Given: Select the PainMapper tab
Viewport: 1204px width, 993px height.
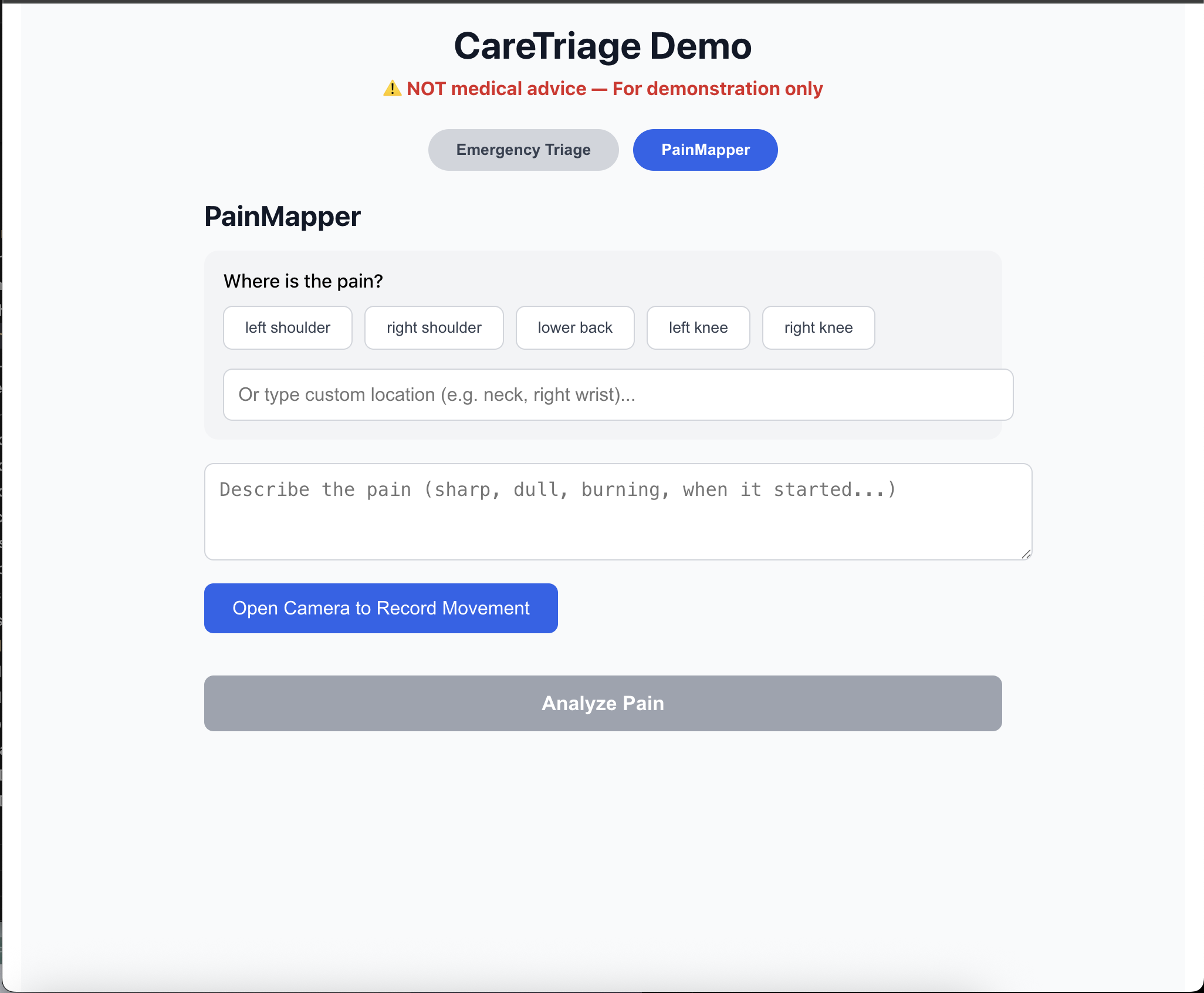Looking at the screenshot, I should [705, 150].
